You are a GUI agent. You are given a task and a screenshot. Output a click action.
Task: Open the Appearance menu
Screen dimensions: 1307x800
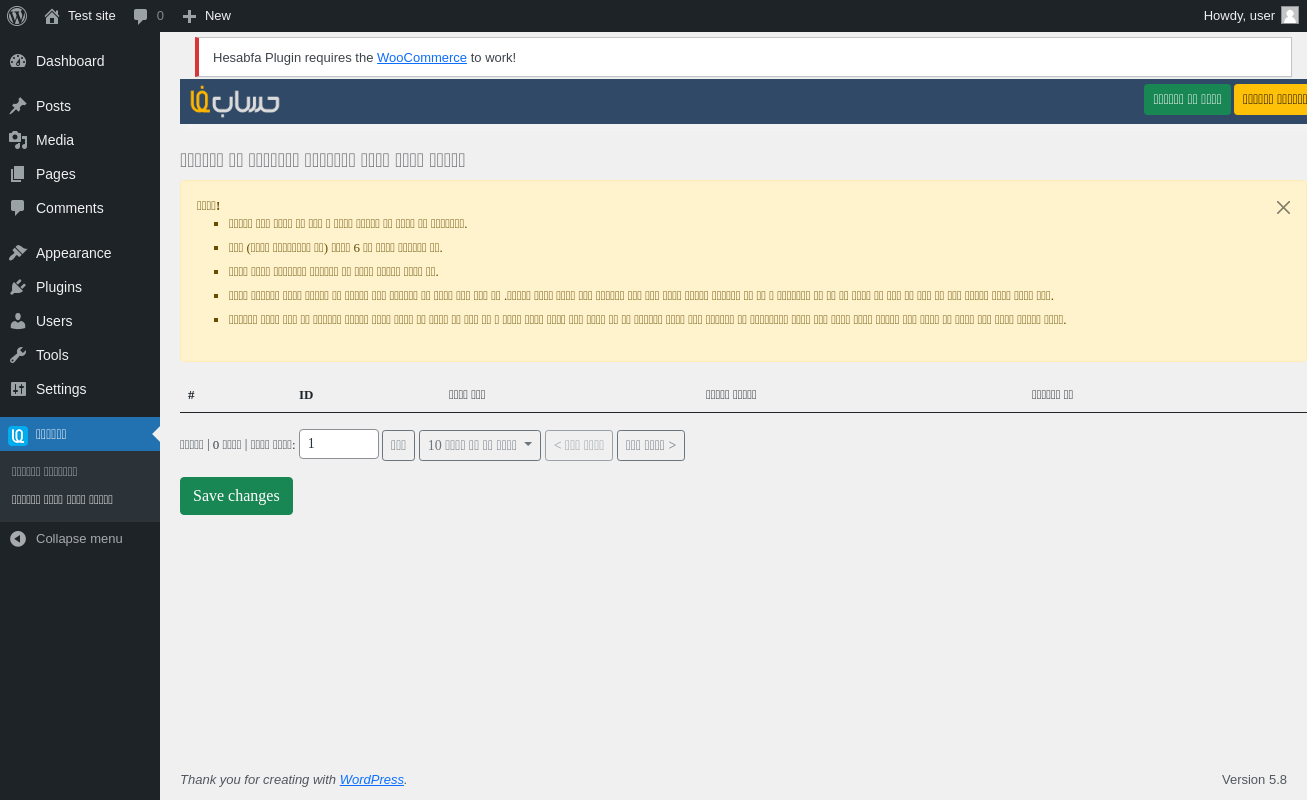(80, 253)
